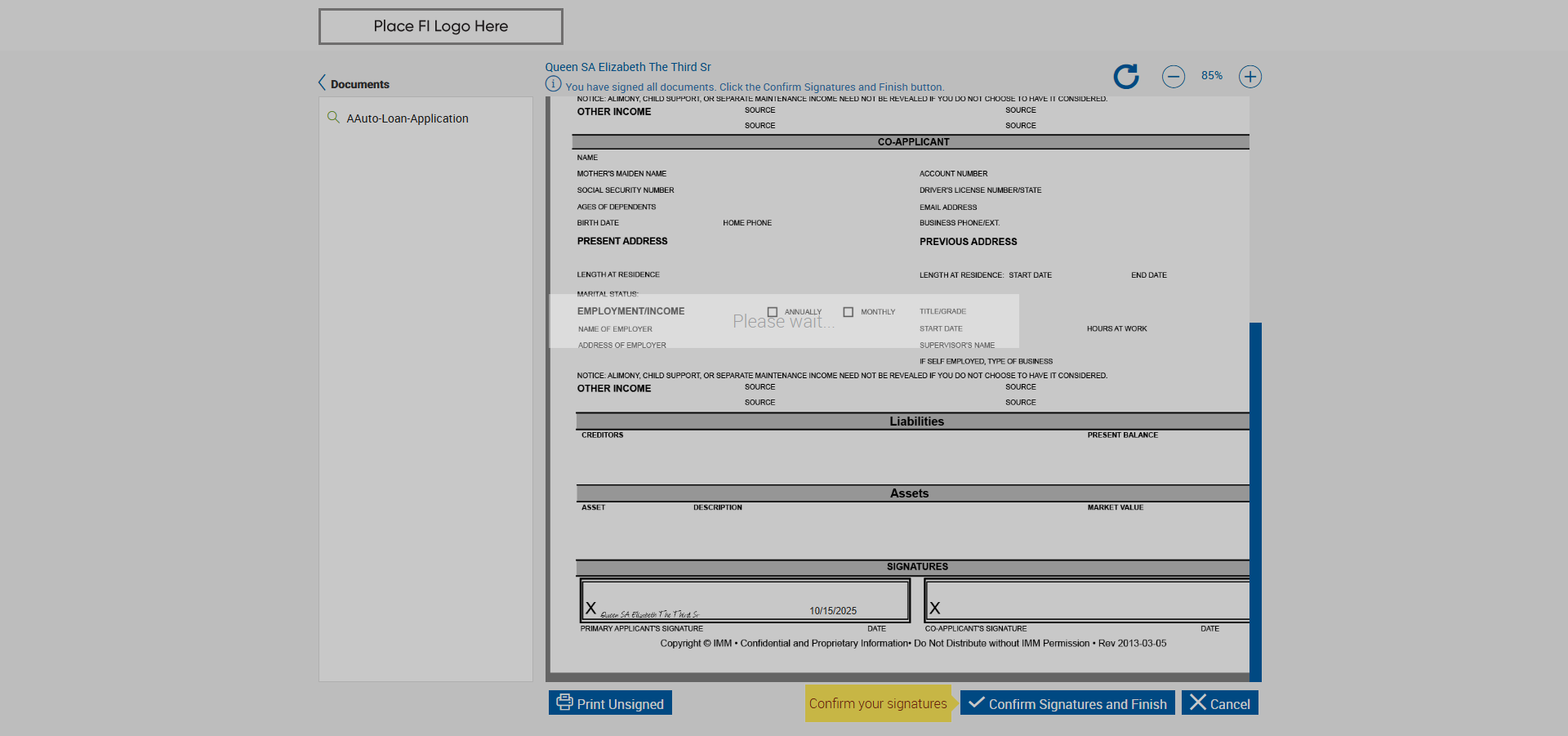
Task: Click the back chevron next to Documents
Action: click(322, 83)
